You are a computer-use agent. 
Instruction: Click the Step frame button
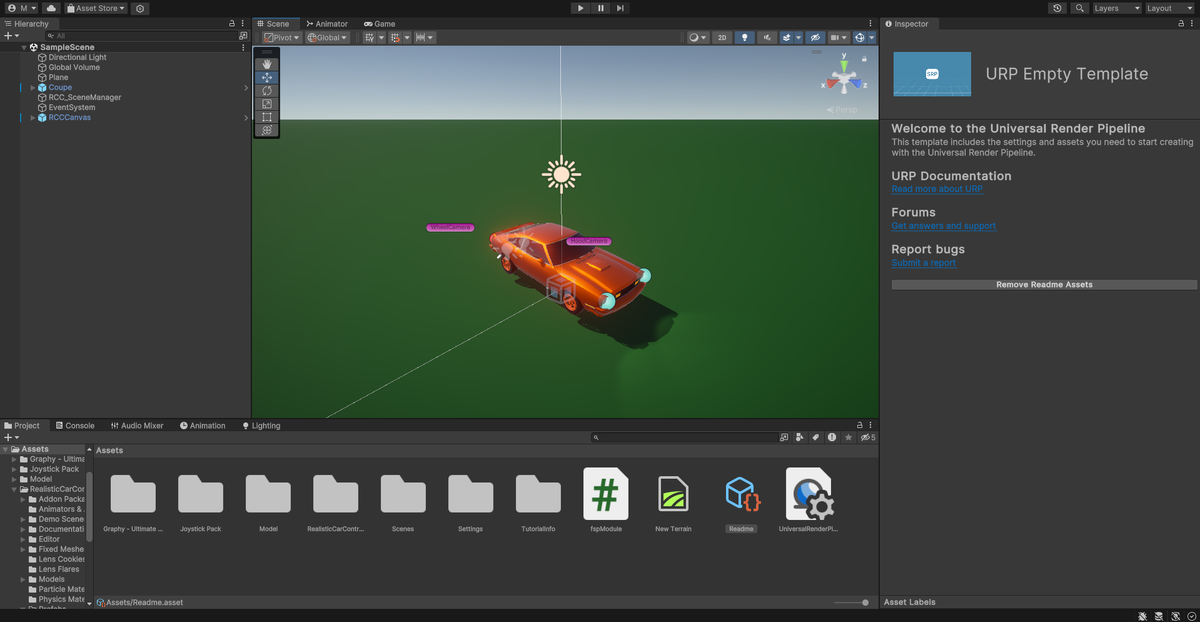pos(620,8)
